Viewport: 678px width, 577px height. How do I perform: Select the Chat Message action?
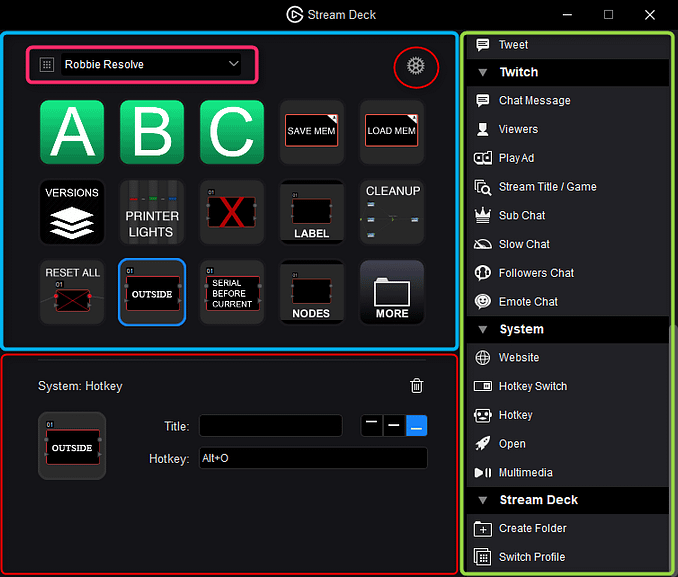click(568, 100)
